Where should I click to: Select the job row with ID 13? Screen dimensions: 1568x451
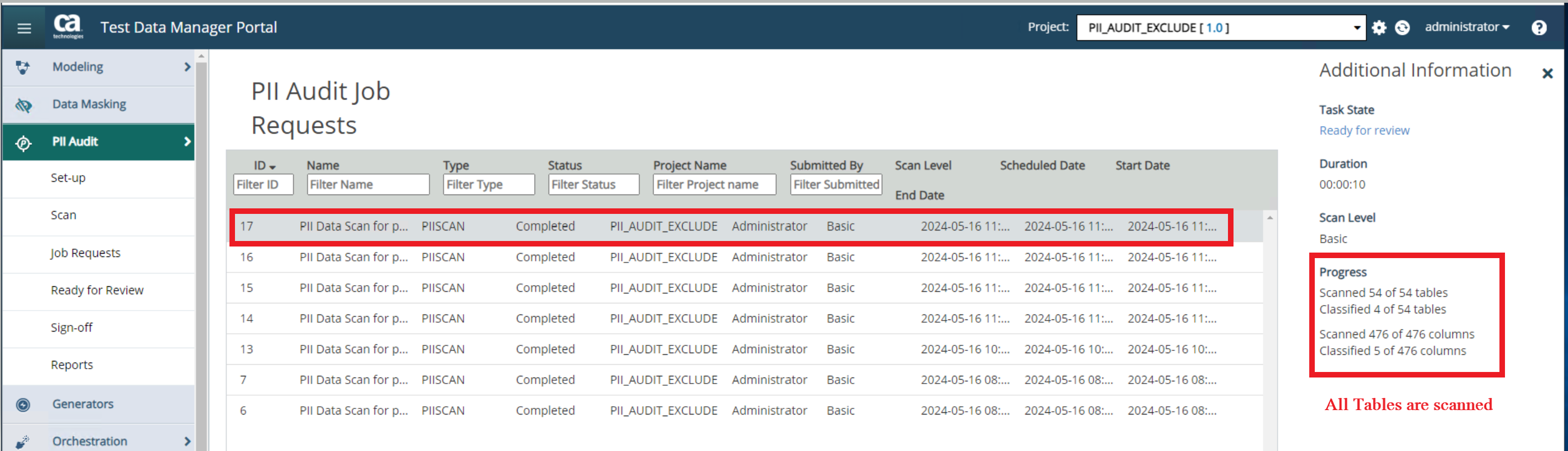[x=744, y=349]
